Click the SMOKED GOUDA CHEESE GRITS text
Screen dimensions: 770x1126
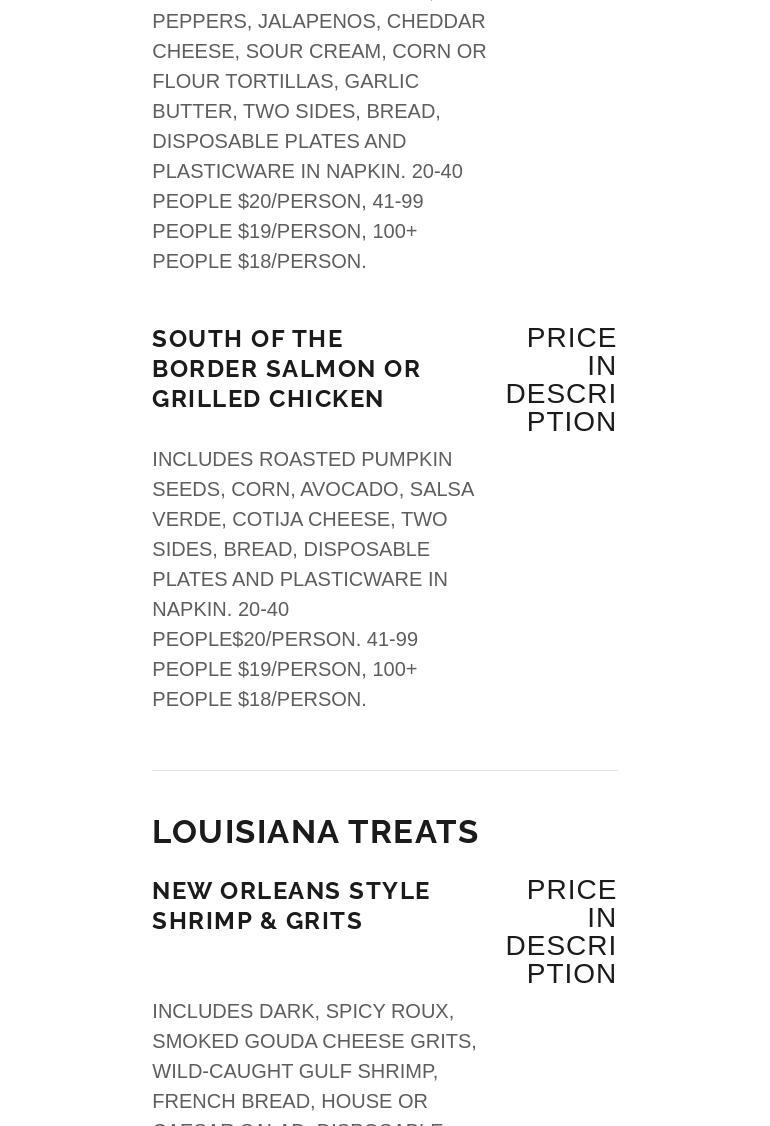[313, 1041]
